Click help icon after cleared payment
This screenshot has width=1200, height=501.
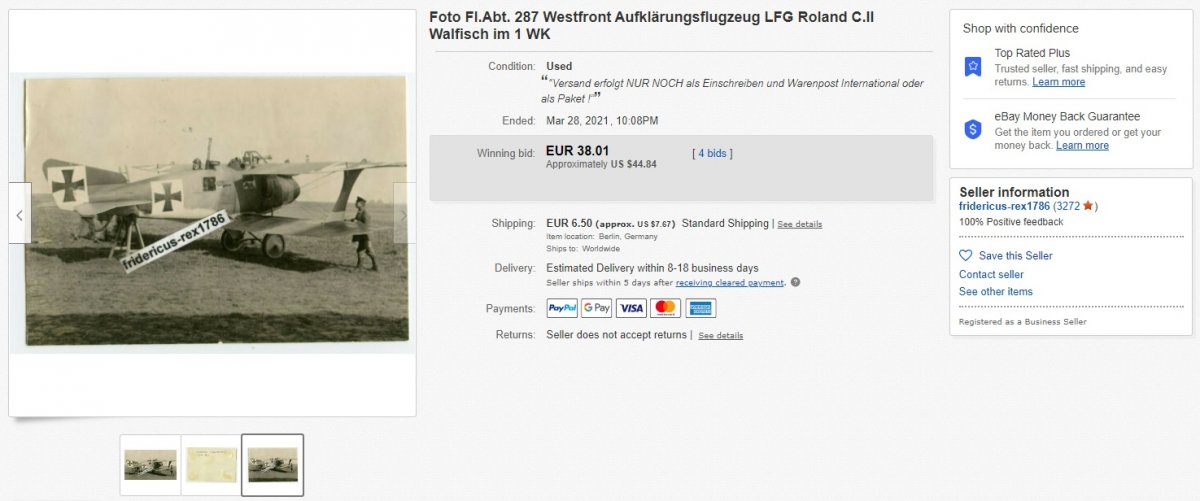(x=795, y=283)
